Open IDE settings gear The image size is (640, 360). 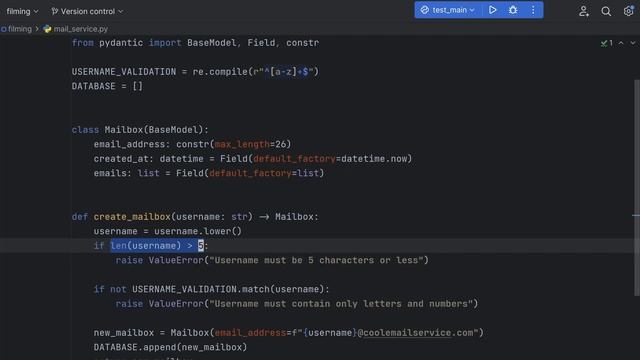629,11
